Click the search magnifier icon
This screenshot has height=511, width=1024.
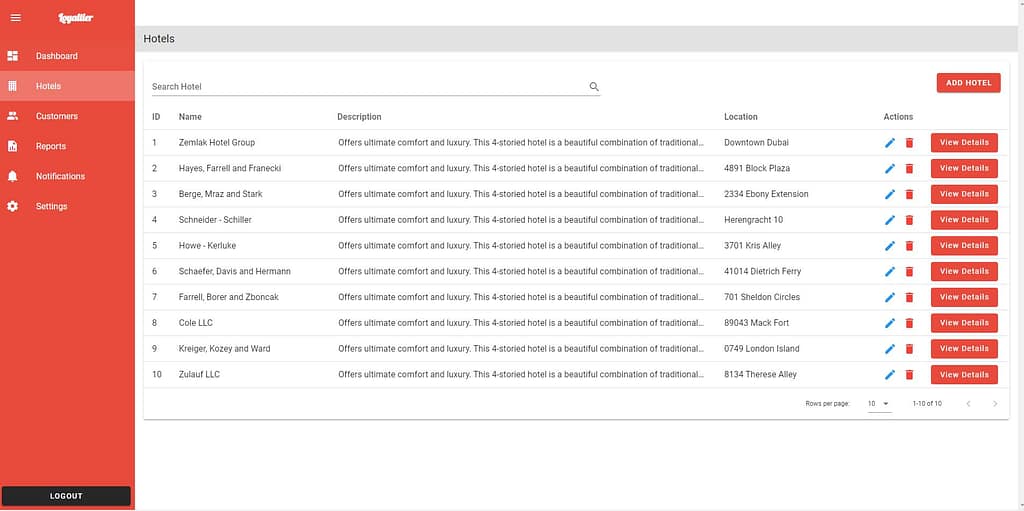pyautogui.click(x=594, y=87)
